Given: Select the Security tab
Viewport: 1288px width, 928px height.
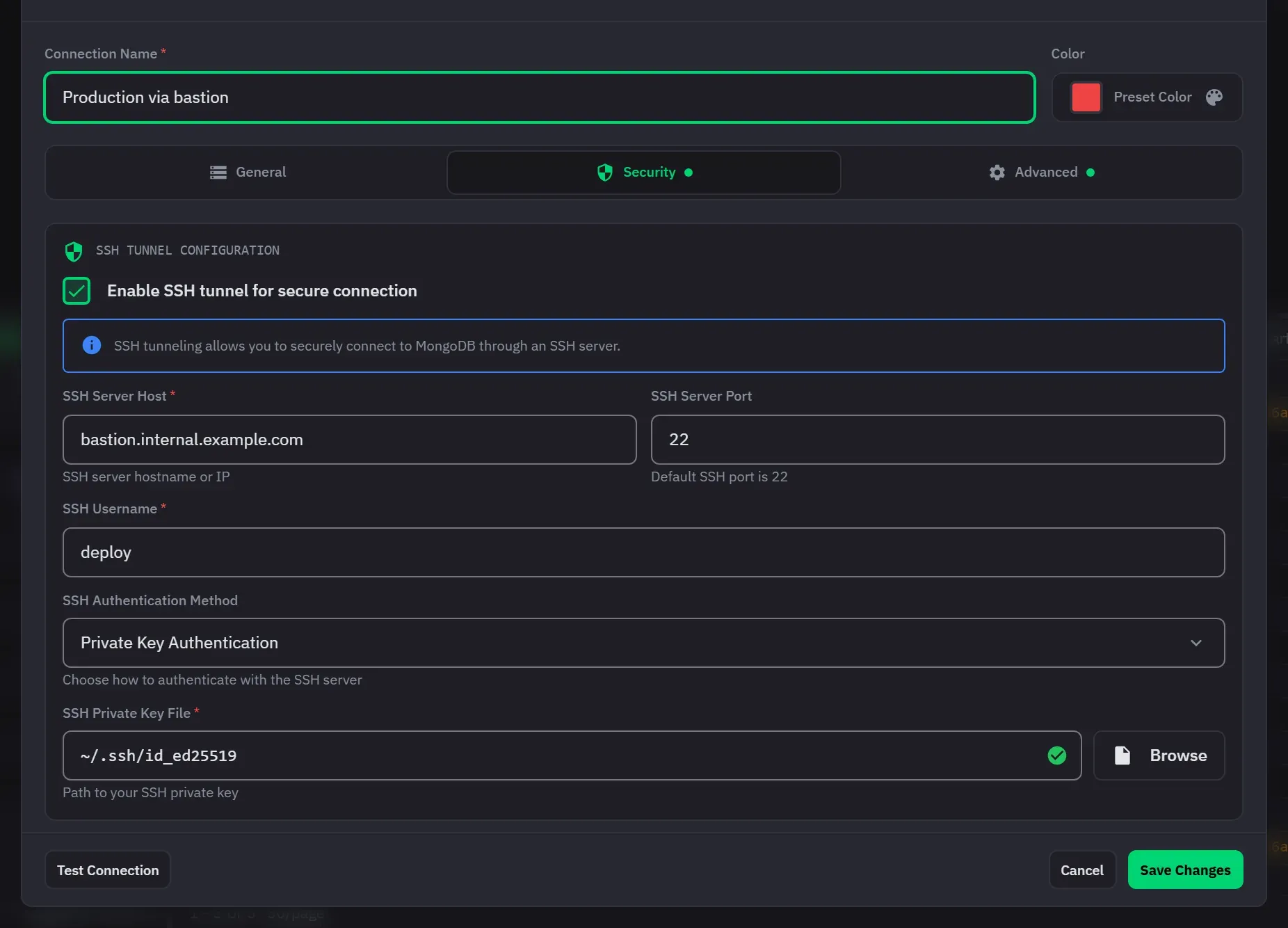Looking at the screenshot, I should click(644, 173).
